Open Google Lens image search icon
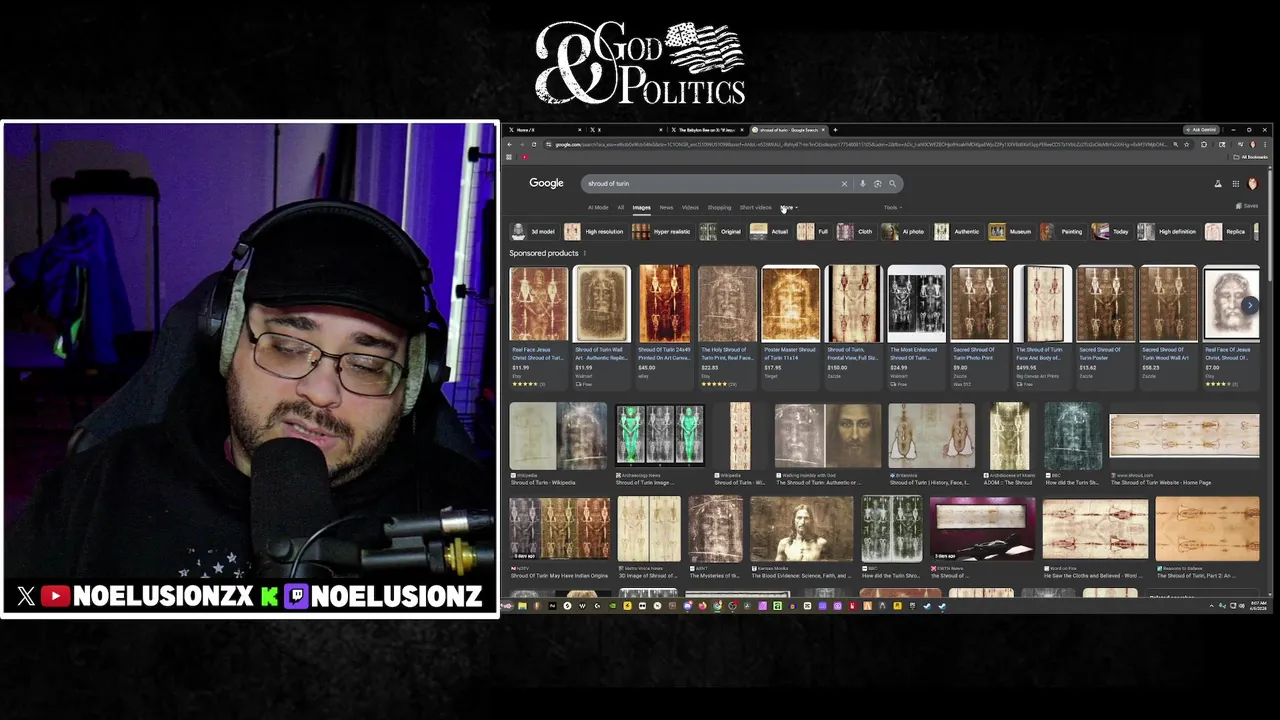Viewport: 1280px width, 720px height. pos(878,184)
